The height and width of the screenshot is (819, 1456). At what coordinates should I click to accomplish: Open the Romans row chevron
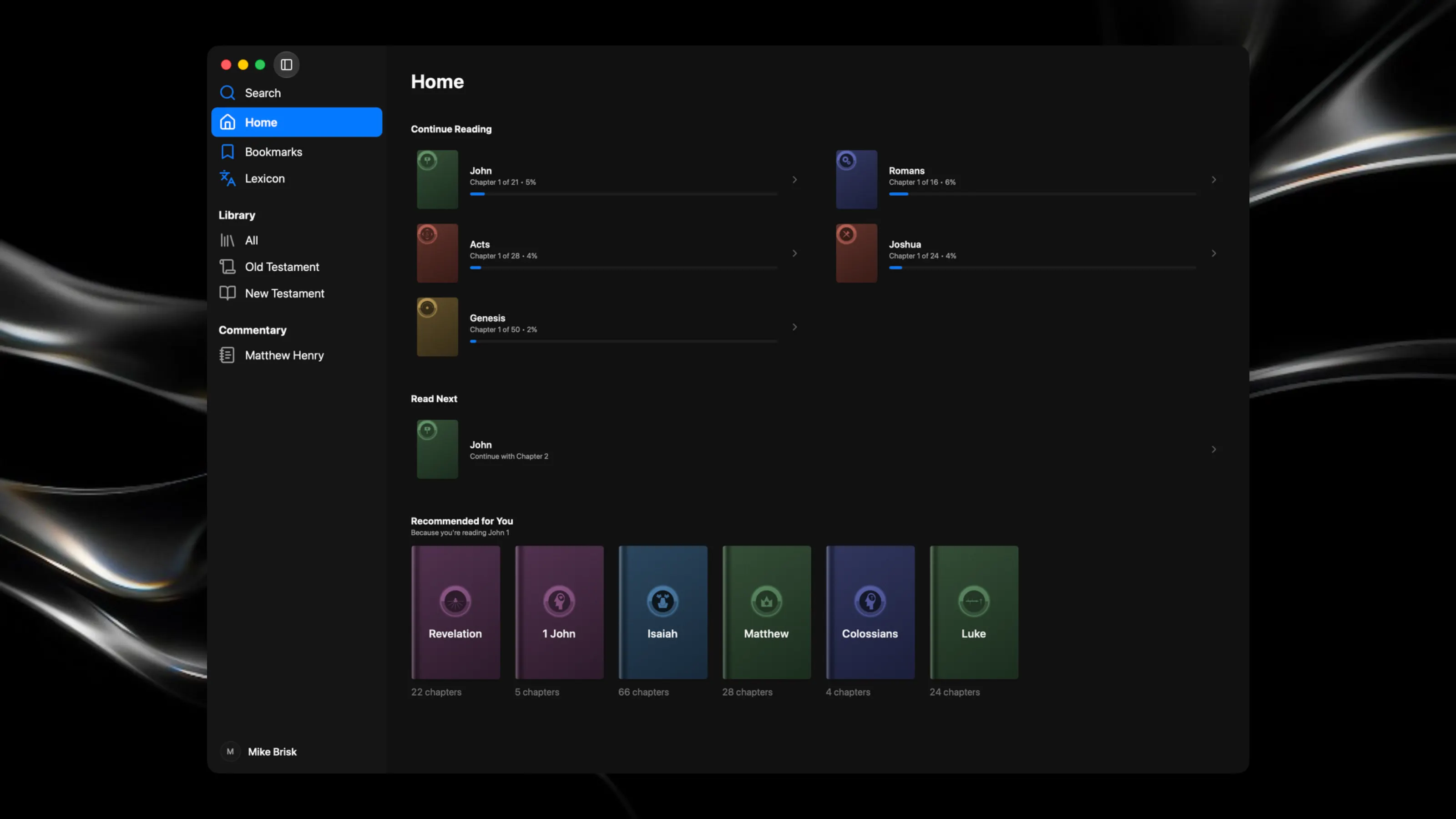click(1213, 180)
